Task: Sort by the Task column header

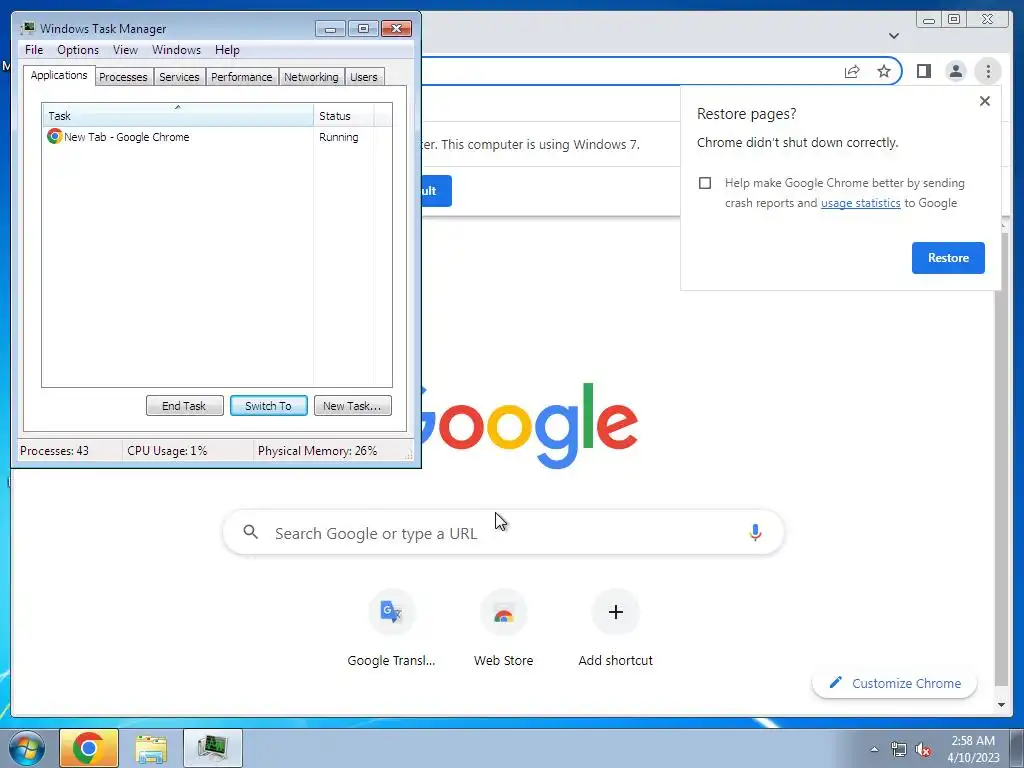Action: (178, 116)
